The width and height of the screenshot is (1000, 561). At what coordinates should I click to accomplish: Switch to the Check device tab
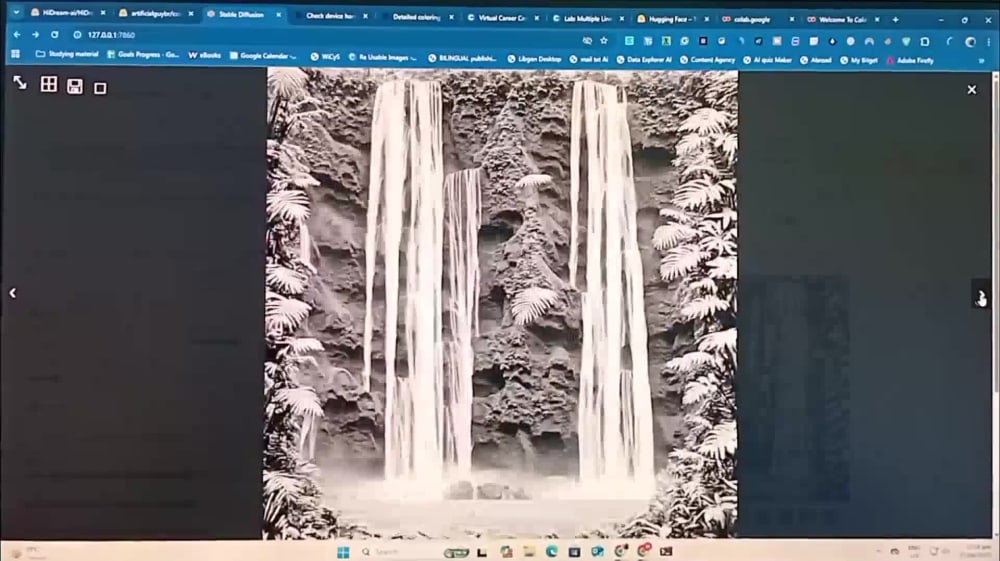330,16
